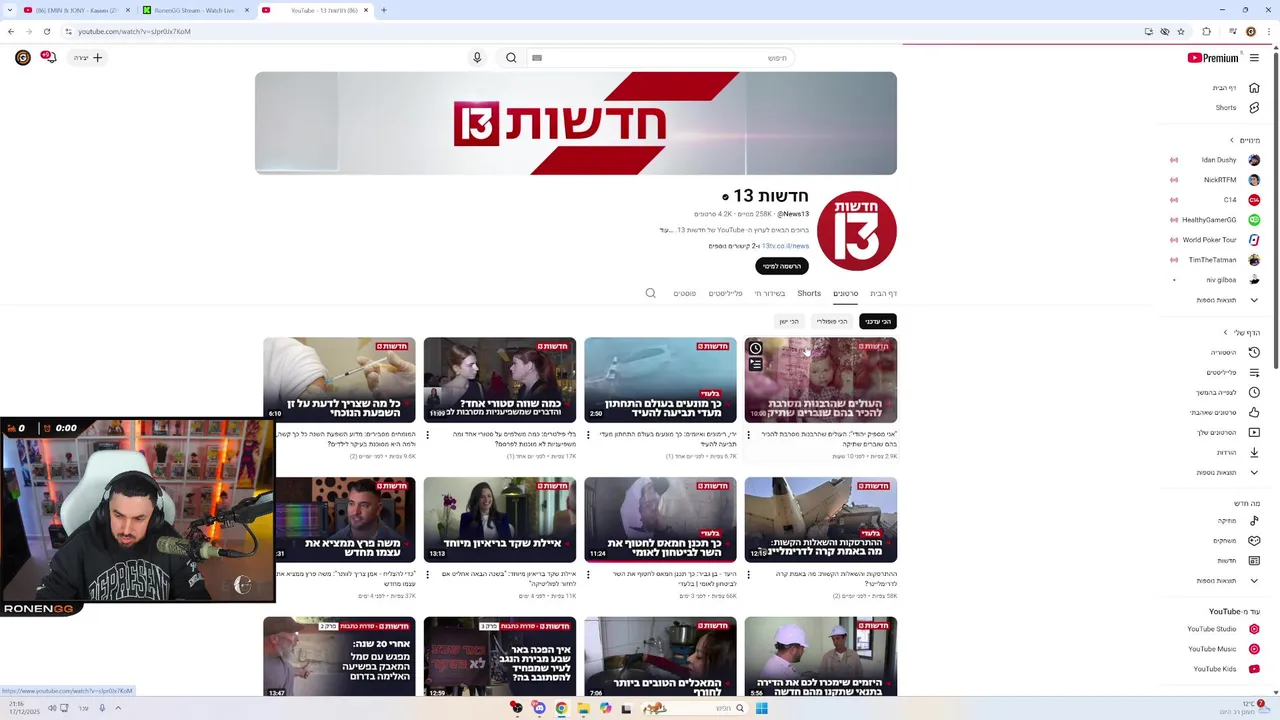Select the Oldest sort chip

click(790, 321)
